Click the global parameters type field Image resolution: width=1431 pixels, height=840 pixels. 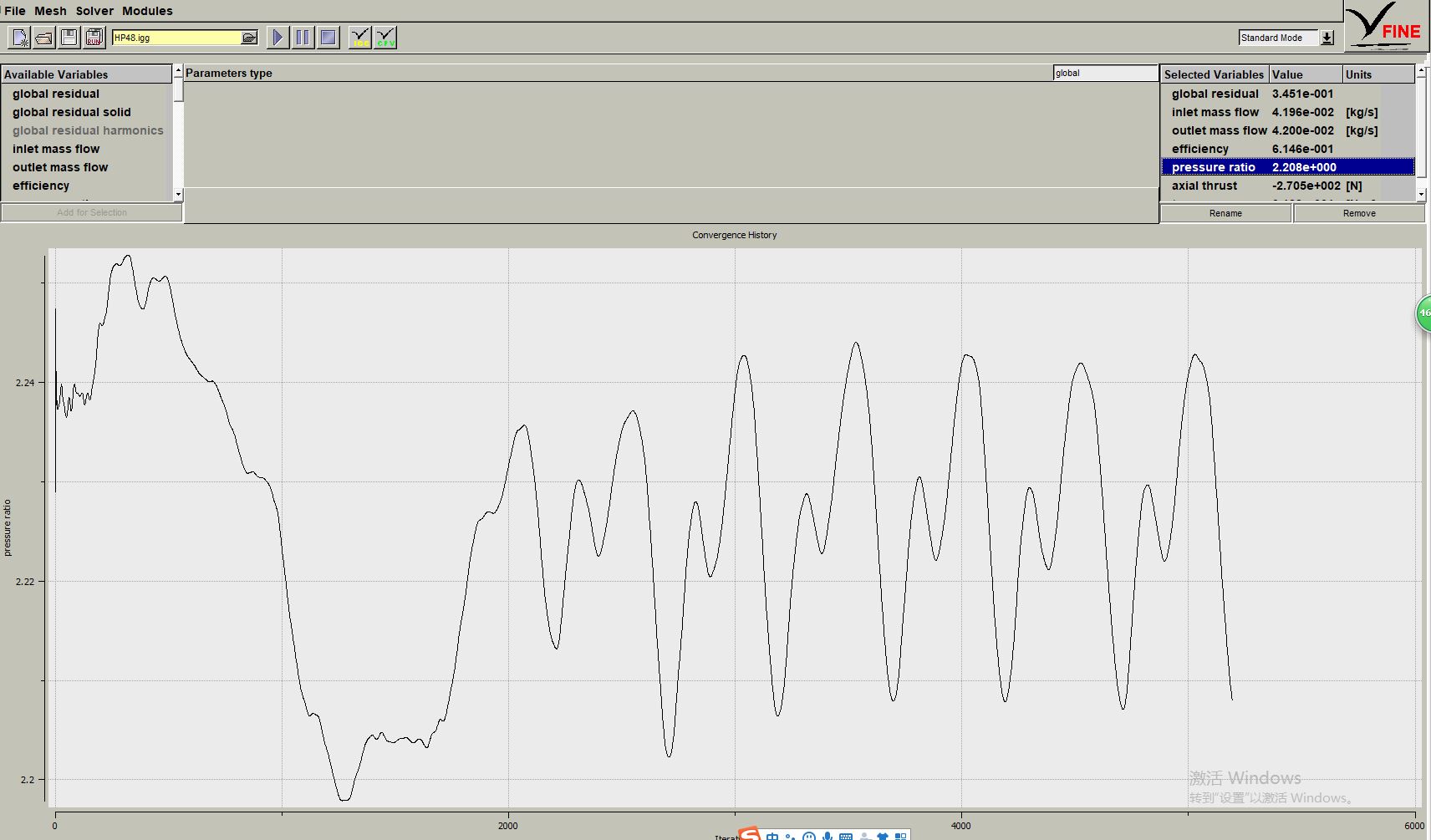(x=1103, y=74)
